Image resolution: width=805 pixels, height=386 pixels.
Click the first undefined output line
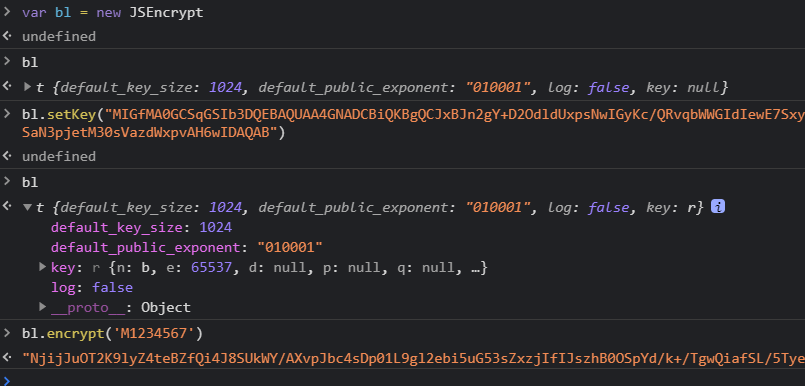pos(59,36)
